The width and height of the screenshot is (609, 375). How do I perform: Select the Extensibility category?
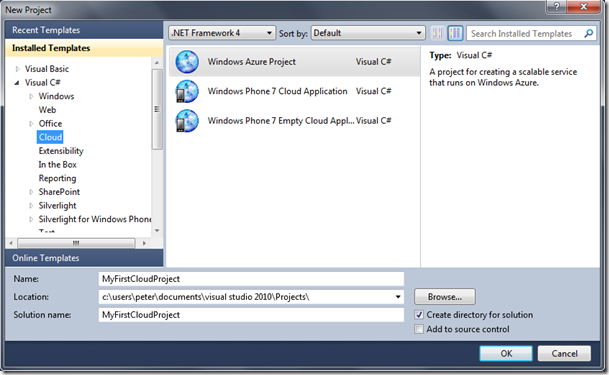(61, 151)
